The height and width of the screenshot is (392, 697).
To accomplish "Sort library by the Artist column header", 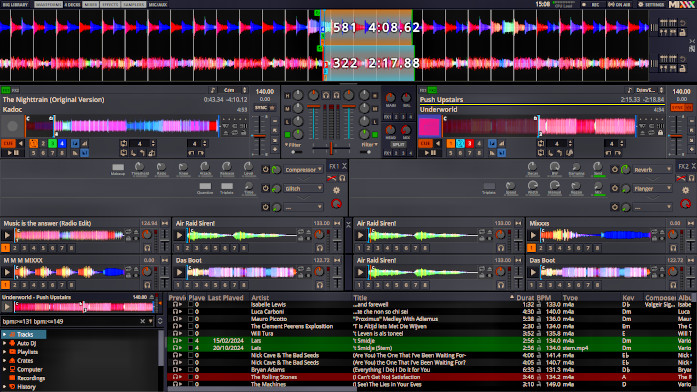I will coord(260,298).
